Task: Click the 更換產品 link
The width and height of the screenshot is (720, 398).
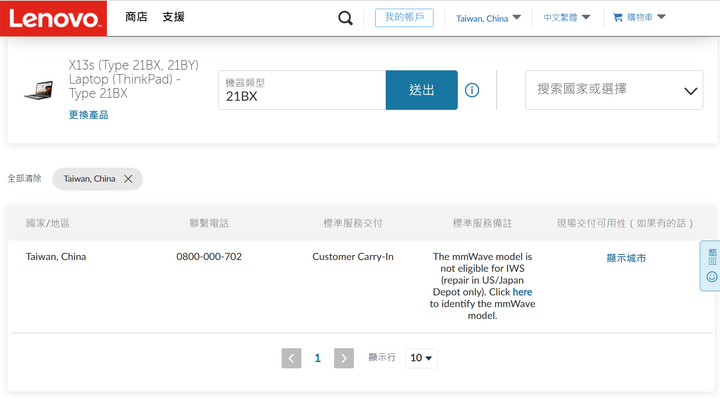Action: [x=89, y=115]
